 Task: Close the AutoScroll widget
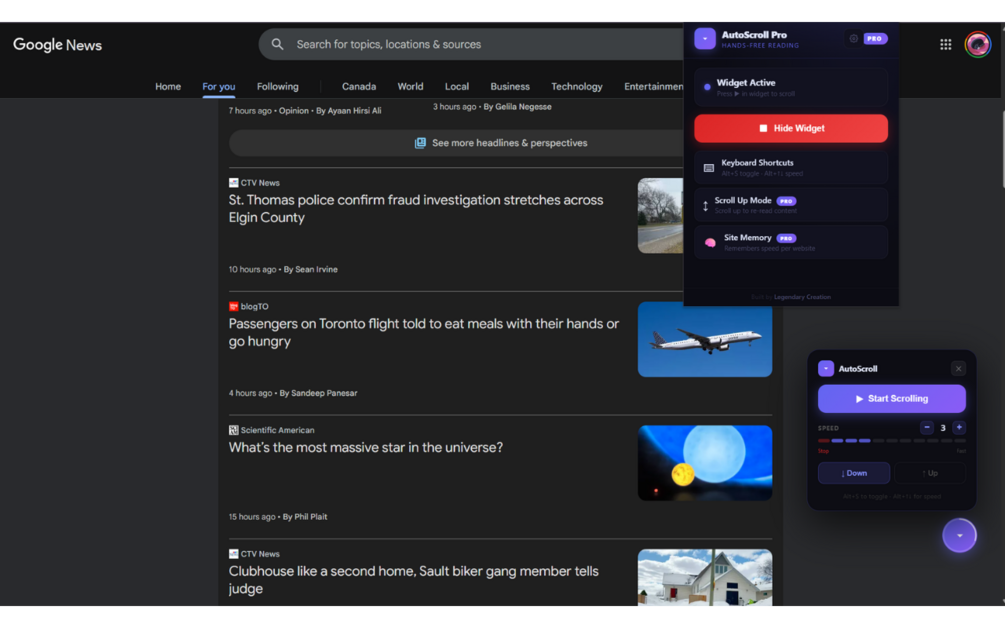[958, 368]
